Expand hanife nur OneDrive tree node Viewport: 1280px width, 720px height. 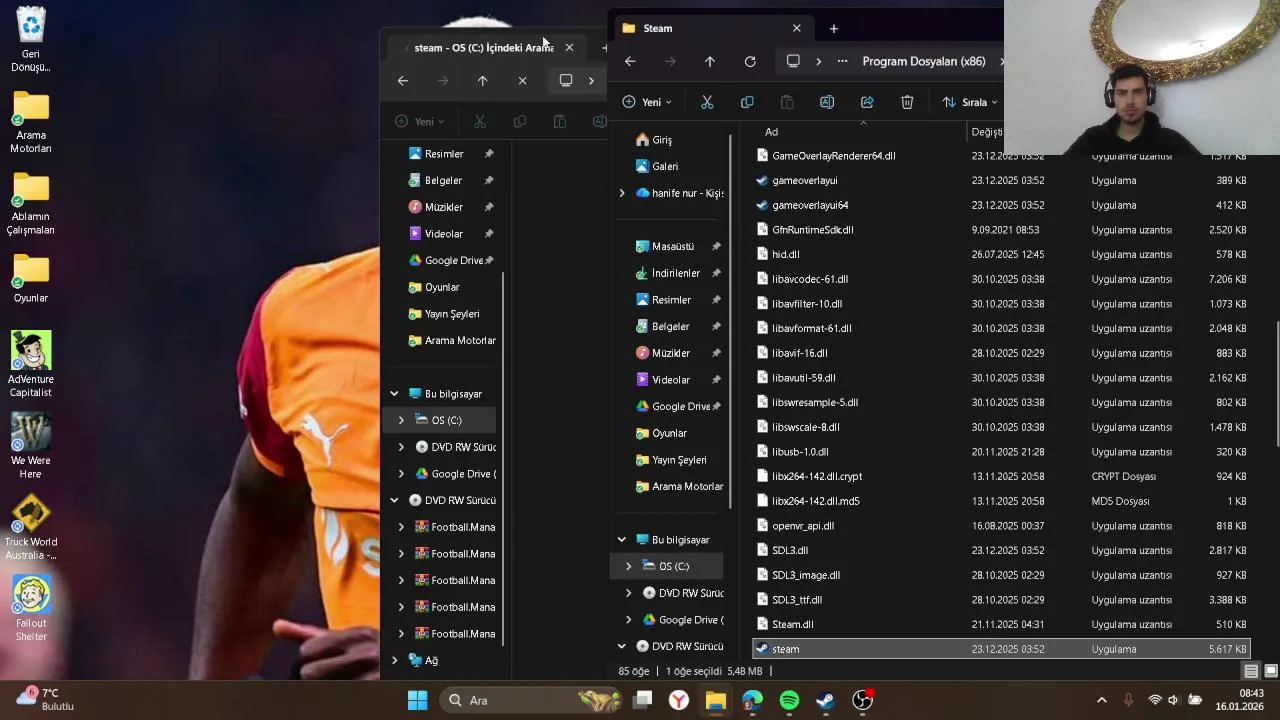622,193
